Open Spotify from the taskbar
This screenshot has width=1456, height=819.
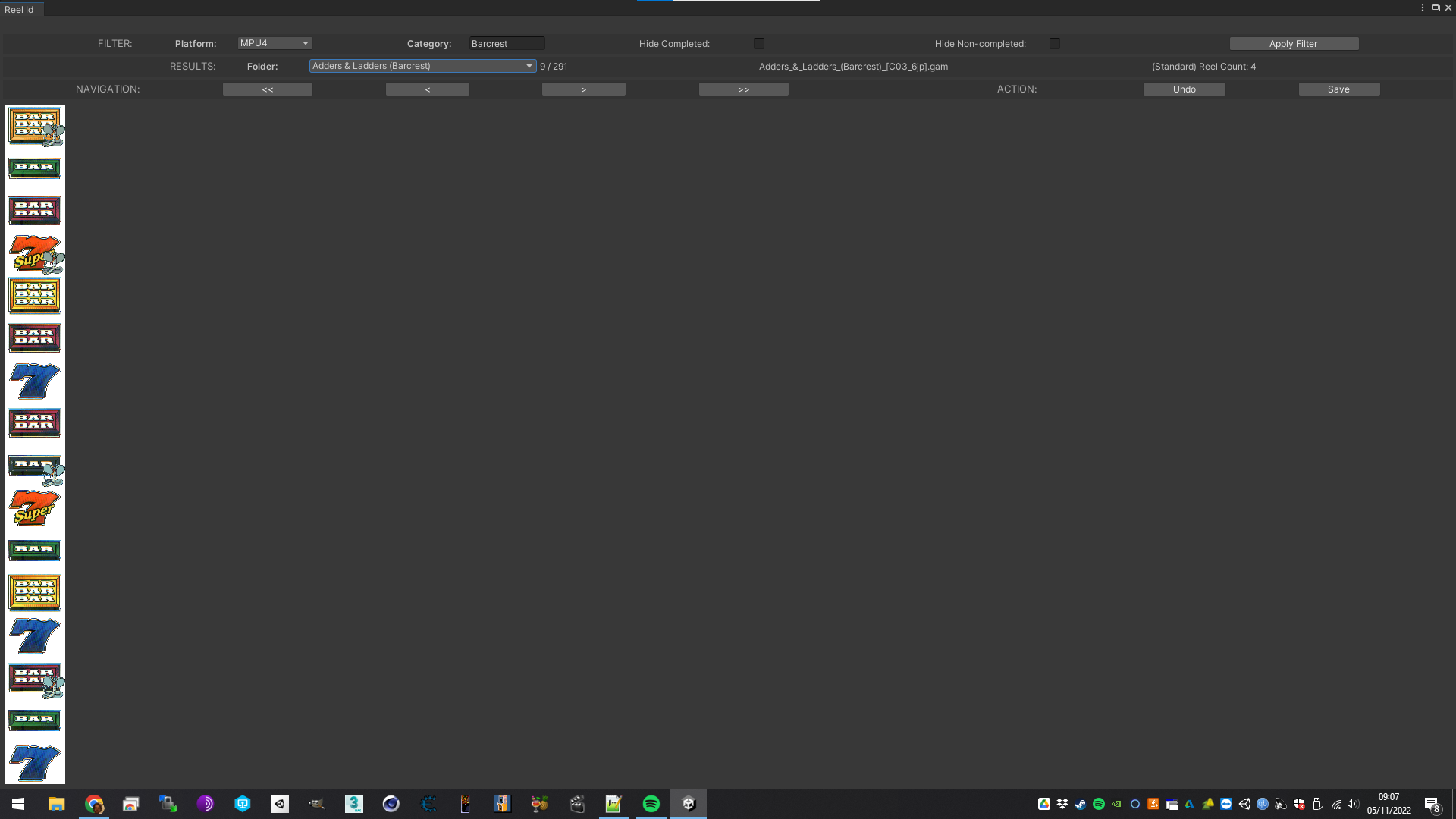coord(651,804)
